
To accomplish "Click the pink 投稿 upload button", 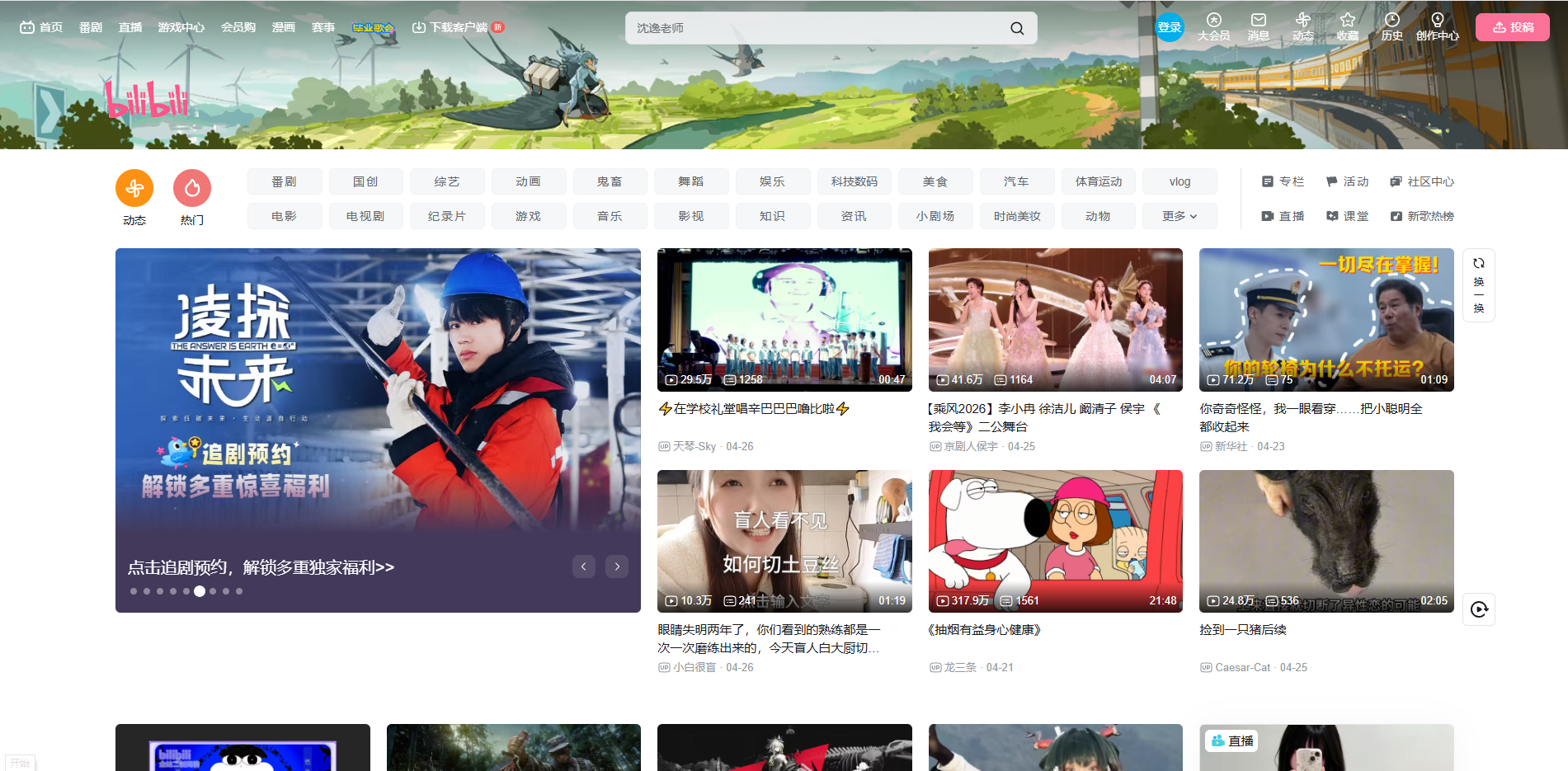I will (x=1513, y=27).
